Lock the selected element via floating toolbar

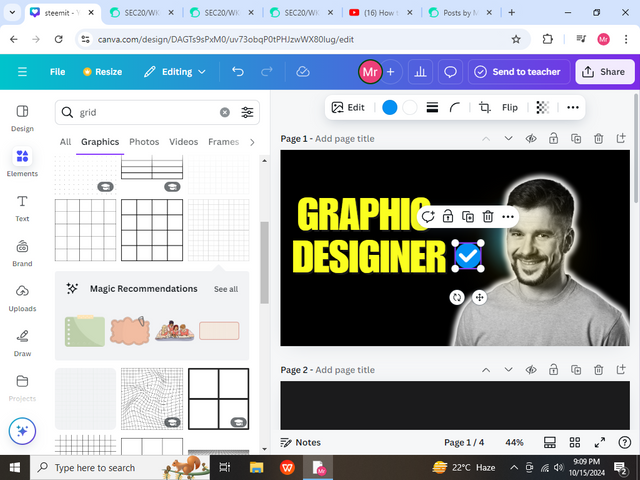pos(448,216)
